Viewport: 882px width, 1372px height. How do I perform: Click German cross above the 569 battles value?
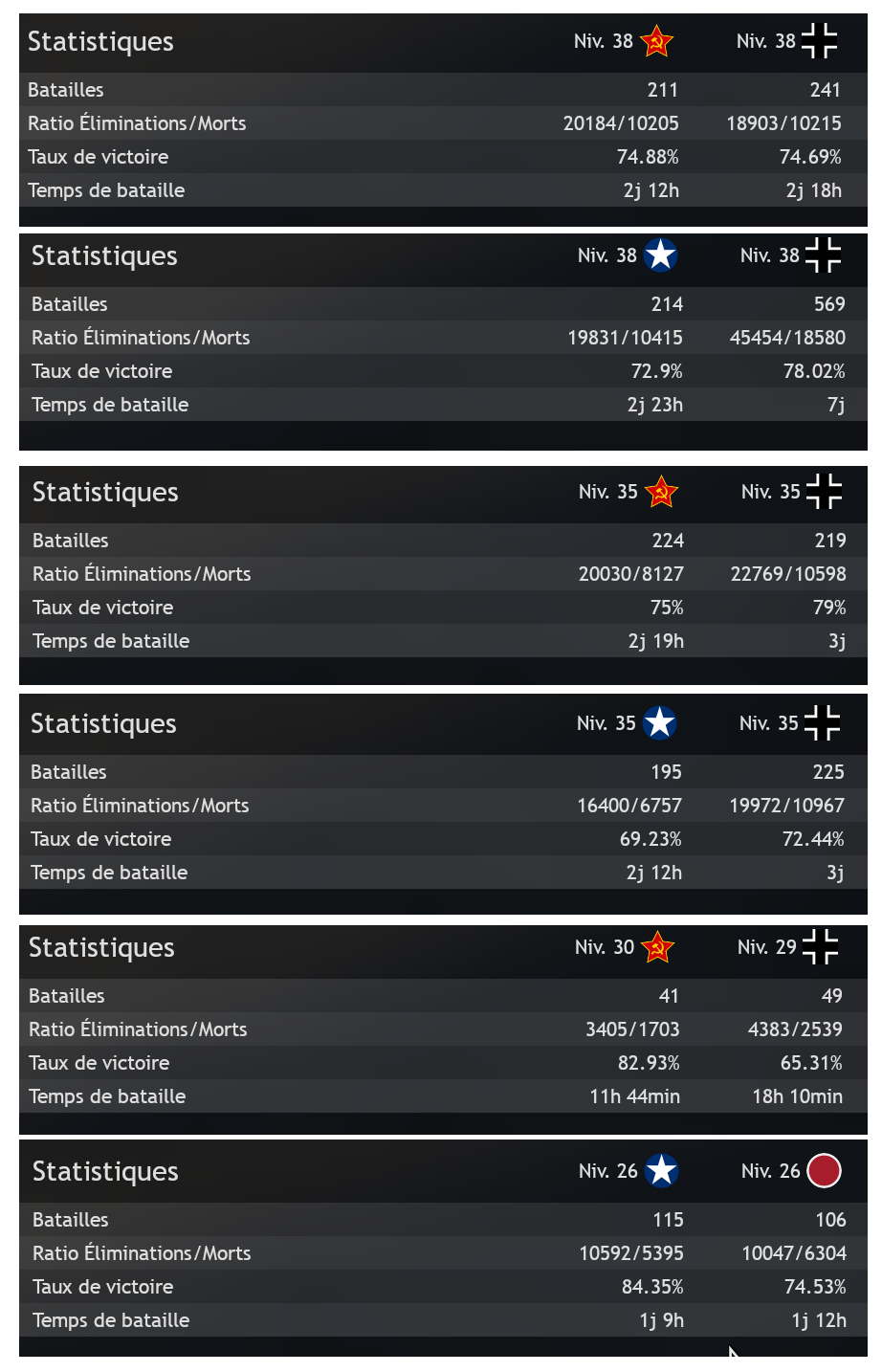[823, 255]
